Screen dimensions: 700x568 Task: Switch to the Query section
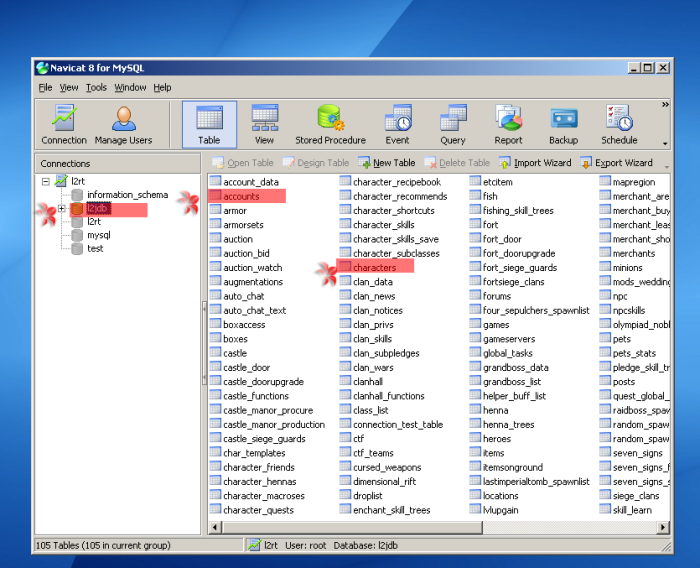(x=453, y=125)
